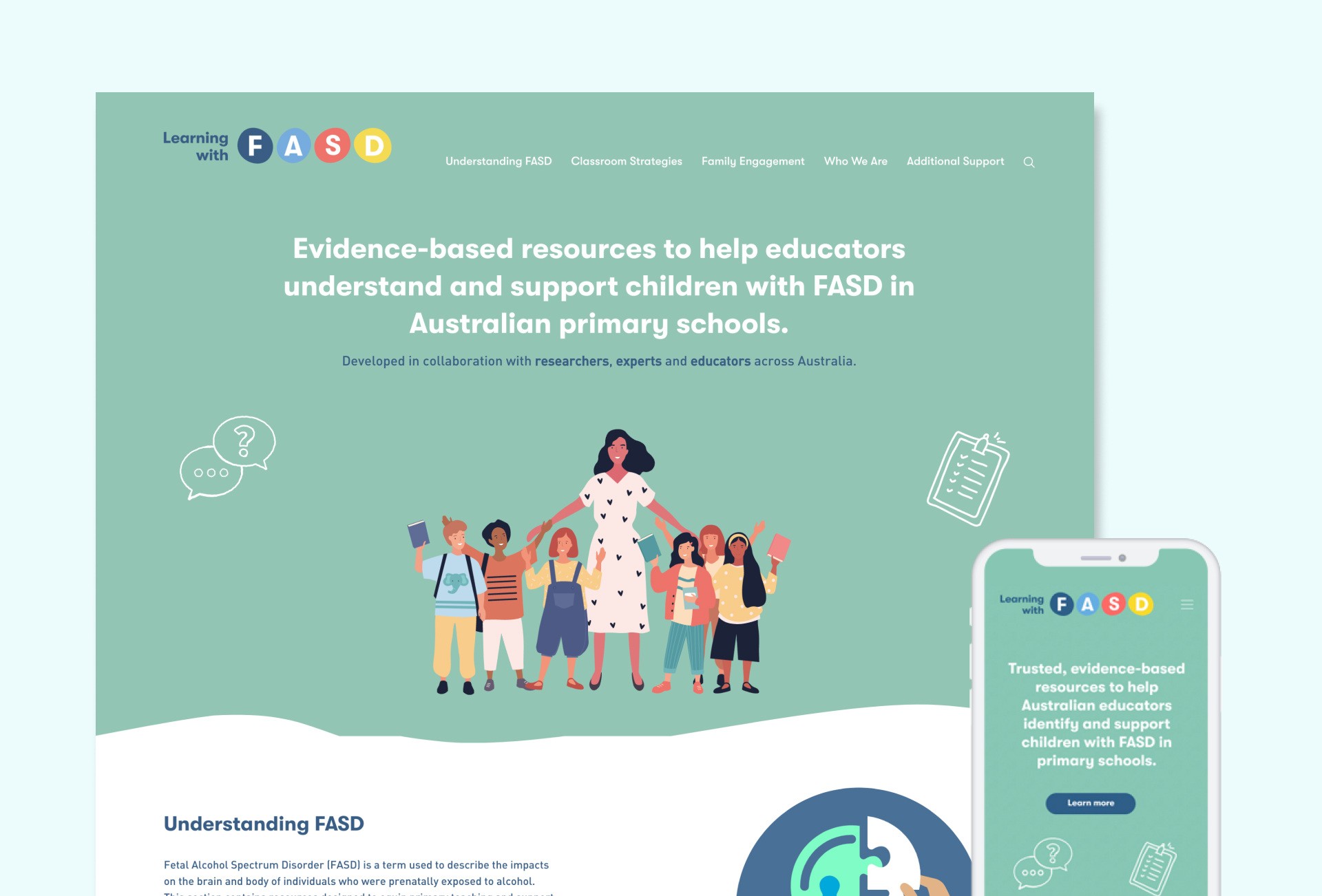Select the Family Engagement menu item
Viewport: 1322px width, 896px height.
[x=752, y=160]
